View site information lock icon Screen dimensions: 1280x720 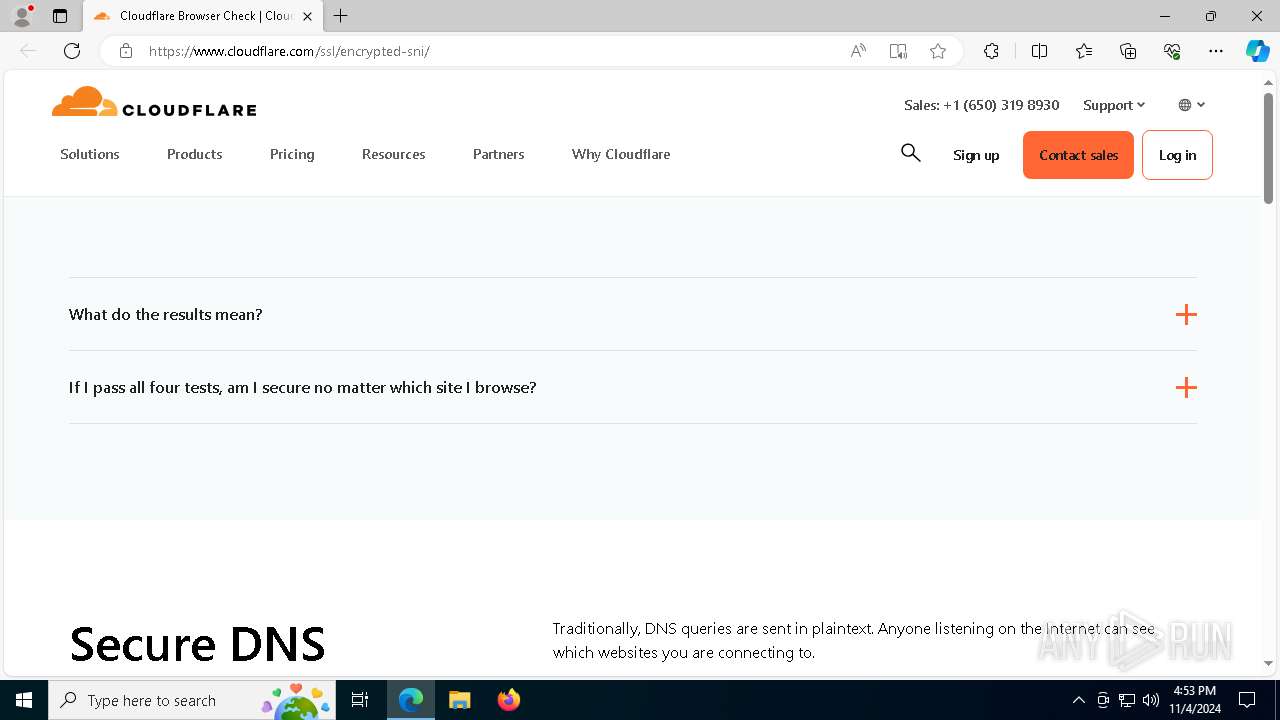(126, 51)
